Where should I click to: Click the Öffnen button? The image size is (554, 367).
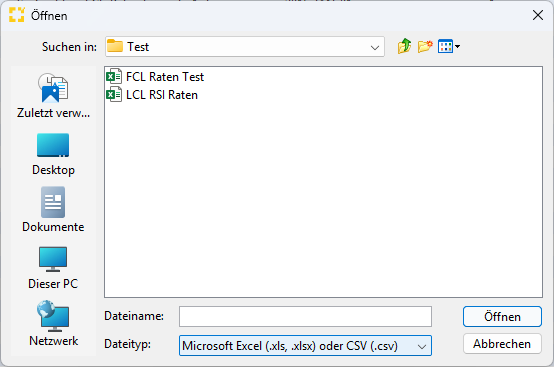(502, 316)
